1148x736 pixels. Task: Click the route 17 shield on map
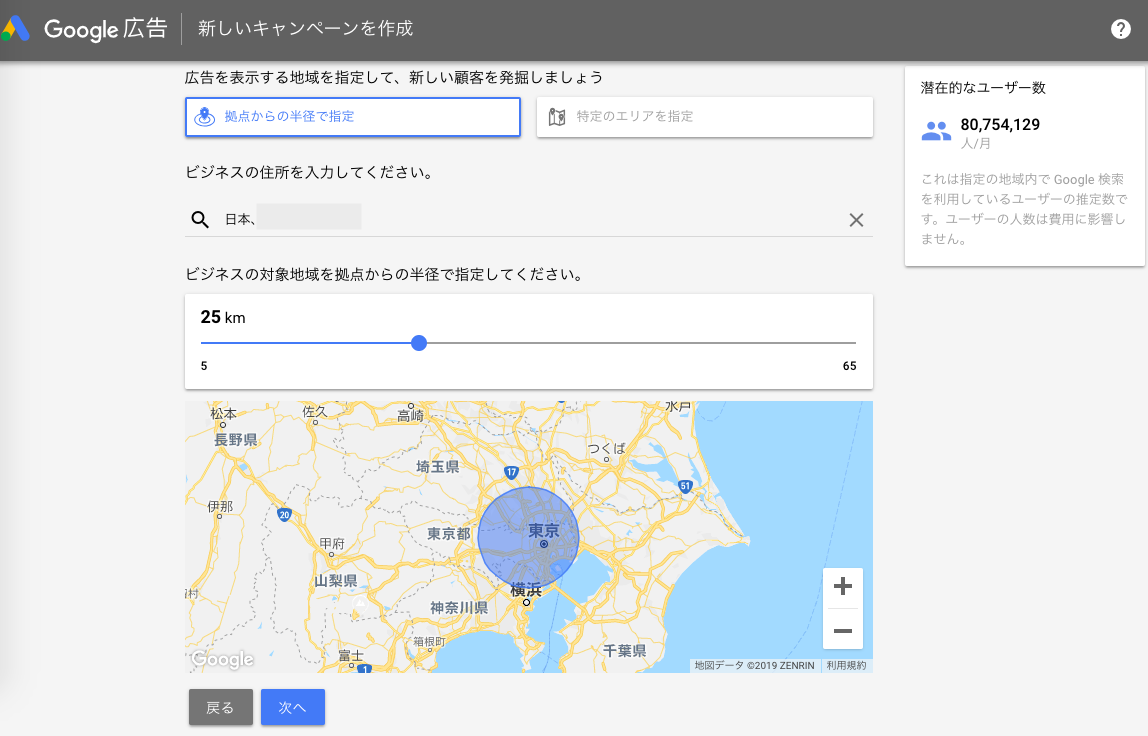511,472
